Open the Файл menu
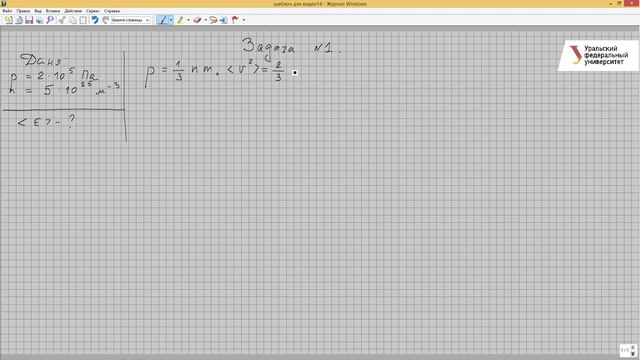Screen dimensions: 640x360 [x=7, y=11]
